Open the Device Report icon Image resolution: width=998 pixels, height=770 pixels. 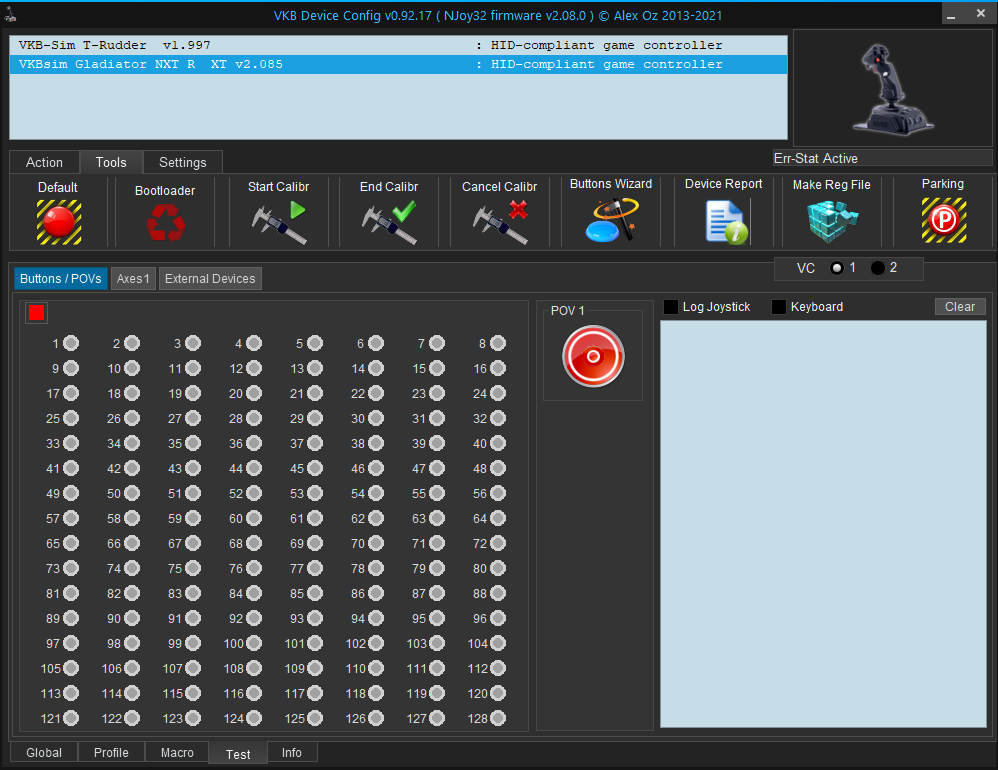click(x=726, y=221)
